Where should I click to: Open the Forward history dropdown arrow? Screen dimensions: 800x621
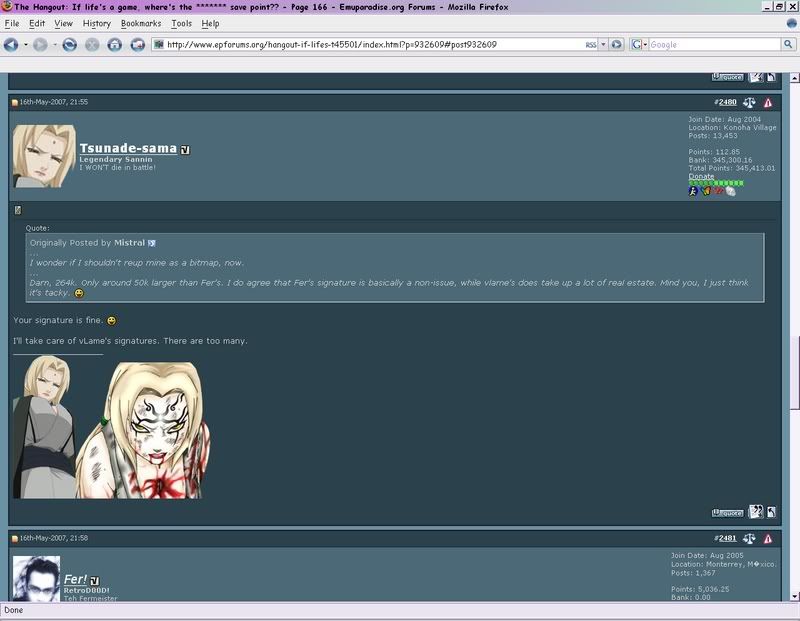pyautogui.click(x=55, y=45)
